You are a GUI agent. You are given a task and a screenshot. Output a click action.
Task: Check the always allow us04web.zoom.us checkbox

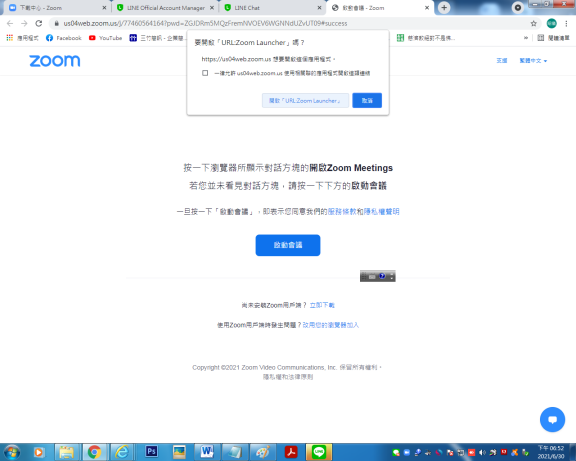[x=205, y=73]
